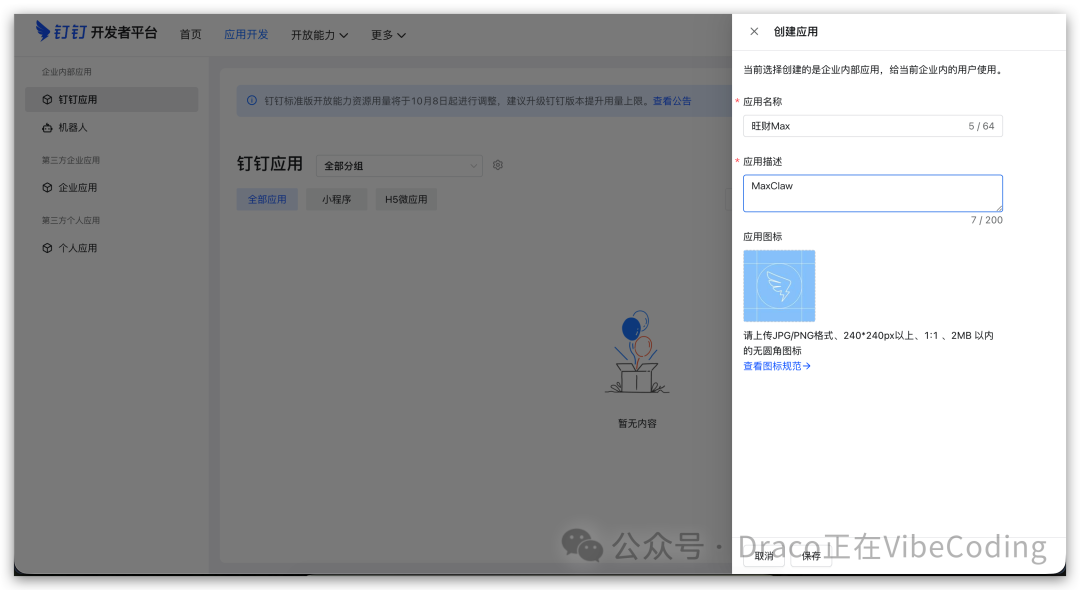Click the application icon thumbnail
Image resolution: width=1080 pixels, height=590 pixels.
tap(778, 286)
